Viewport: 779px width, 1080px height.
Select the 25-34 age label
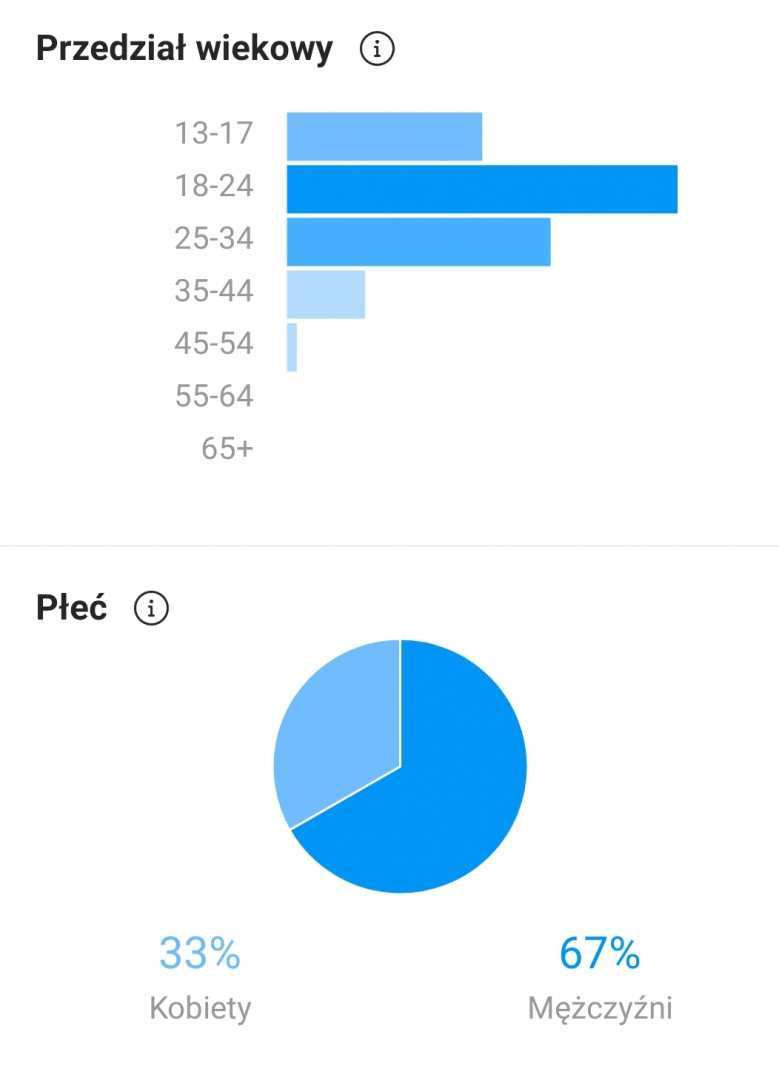(214, 239)
